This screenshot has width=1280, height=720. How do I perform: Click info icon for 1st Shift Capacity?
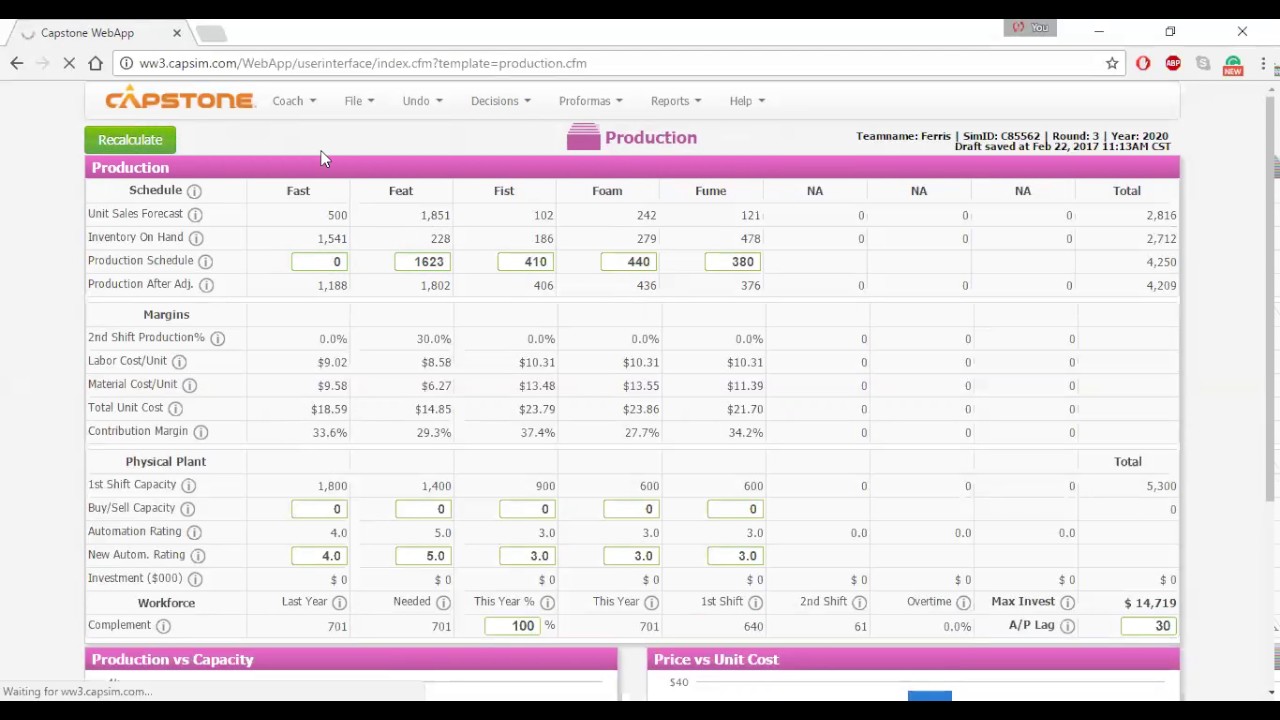[188, 486]
